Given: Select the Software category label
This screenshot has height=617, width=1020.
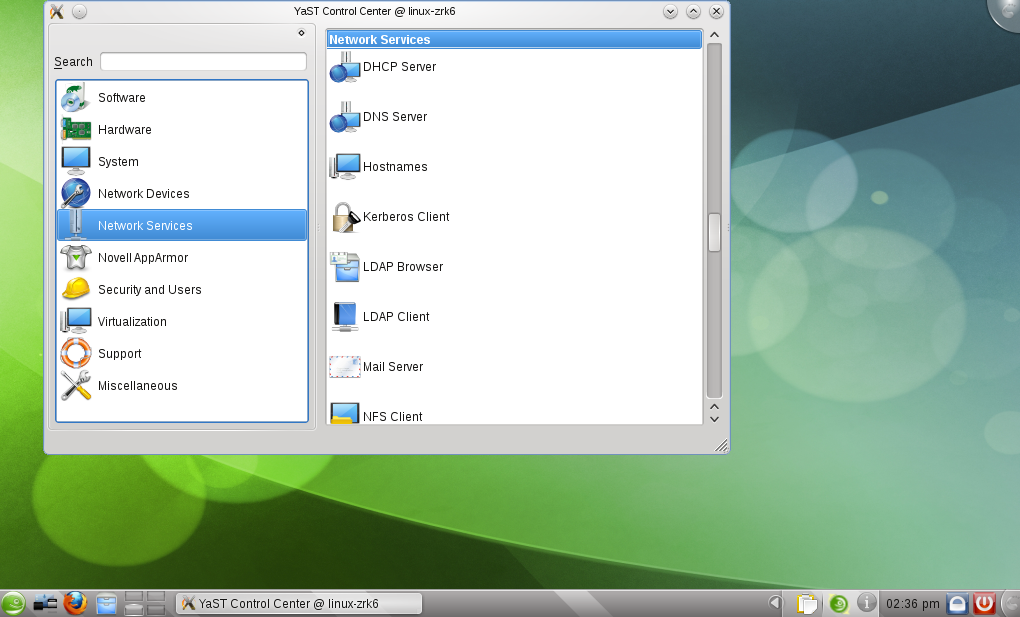Looking at the screenshot, I should click(122, 98).
